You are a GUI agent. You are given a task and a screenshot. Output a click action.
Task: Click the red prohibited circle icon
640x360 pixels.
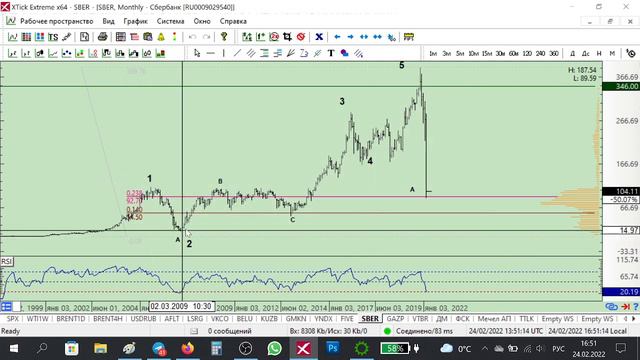coord(301,37)
